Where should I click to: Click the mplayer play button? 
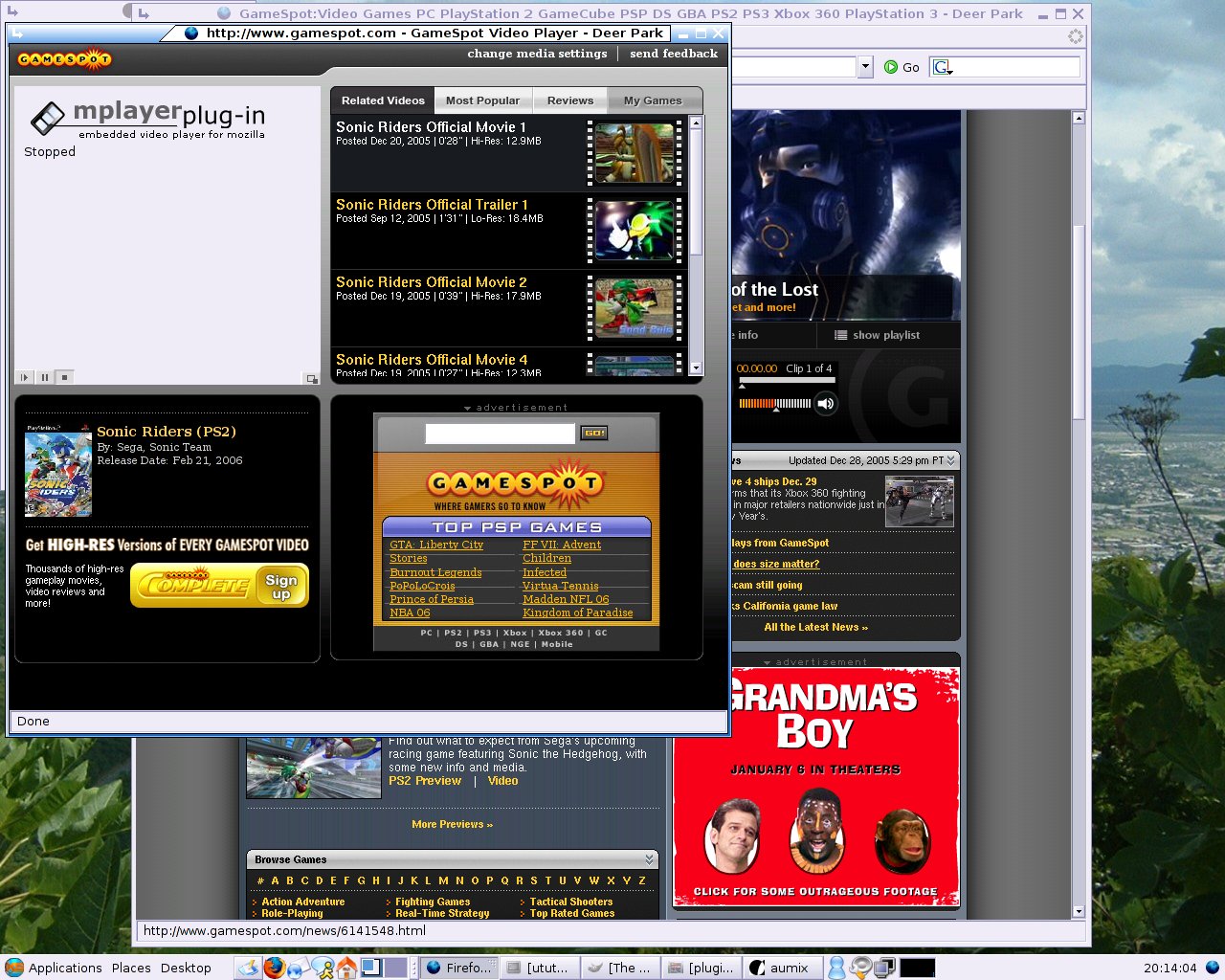point(24,378)
